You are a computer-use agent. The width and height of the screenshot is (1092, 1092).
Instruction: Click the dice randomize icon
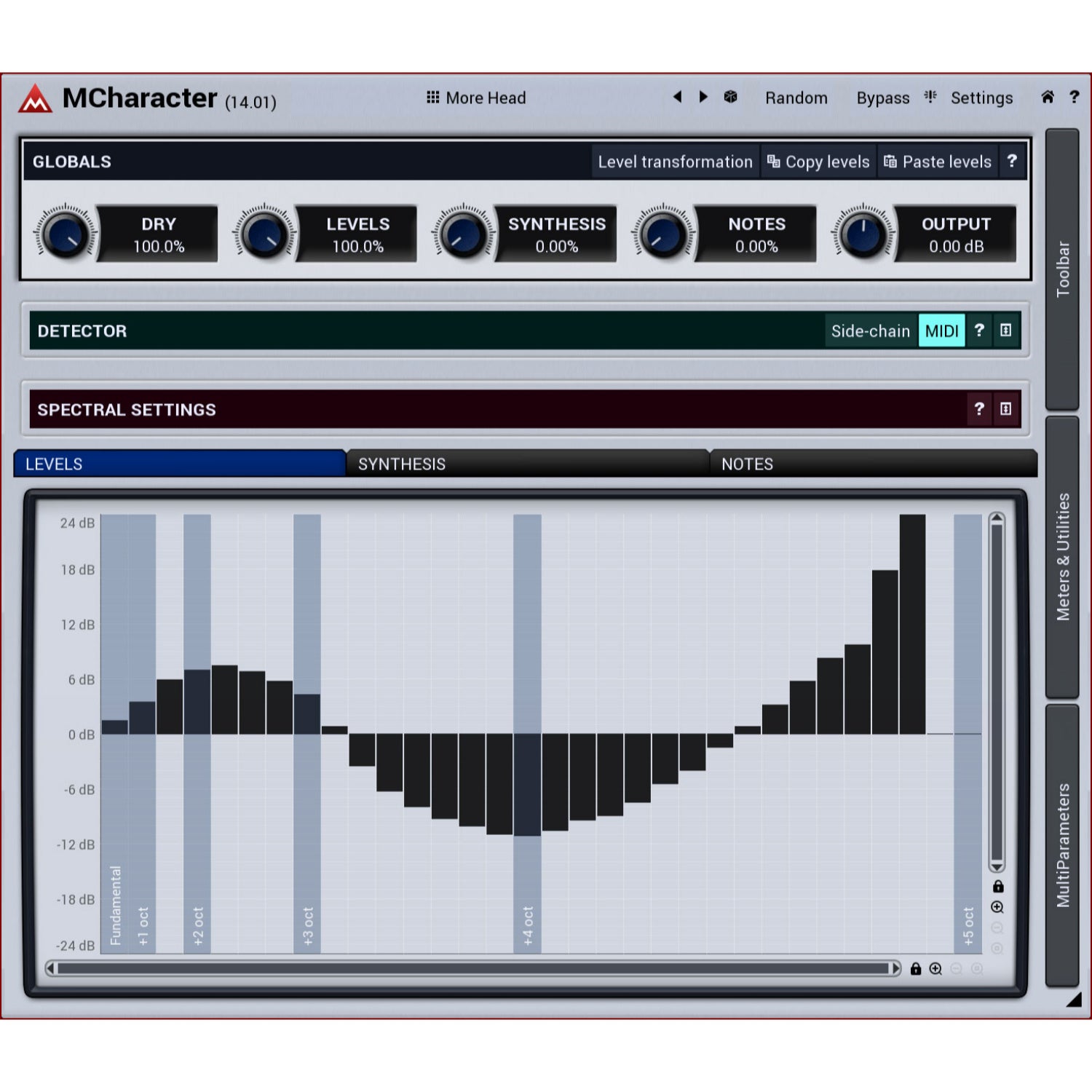click(x=731, y=97)
